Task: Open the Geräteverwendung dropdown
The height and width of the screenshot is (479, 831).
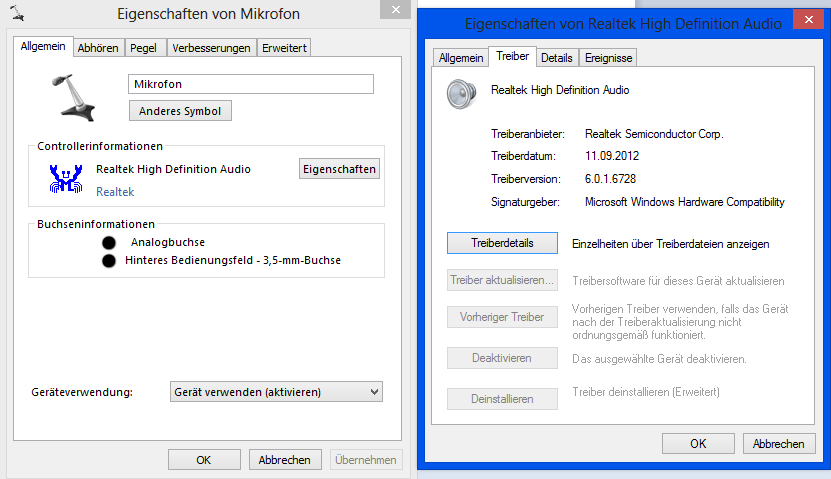Action: [276, 392]
